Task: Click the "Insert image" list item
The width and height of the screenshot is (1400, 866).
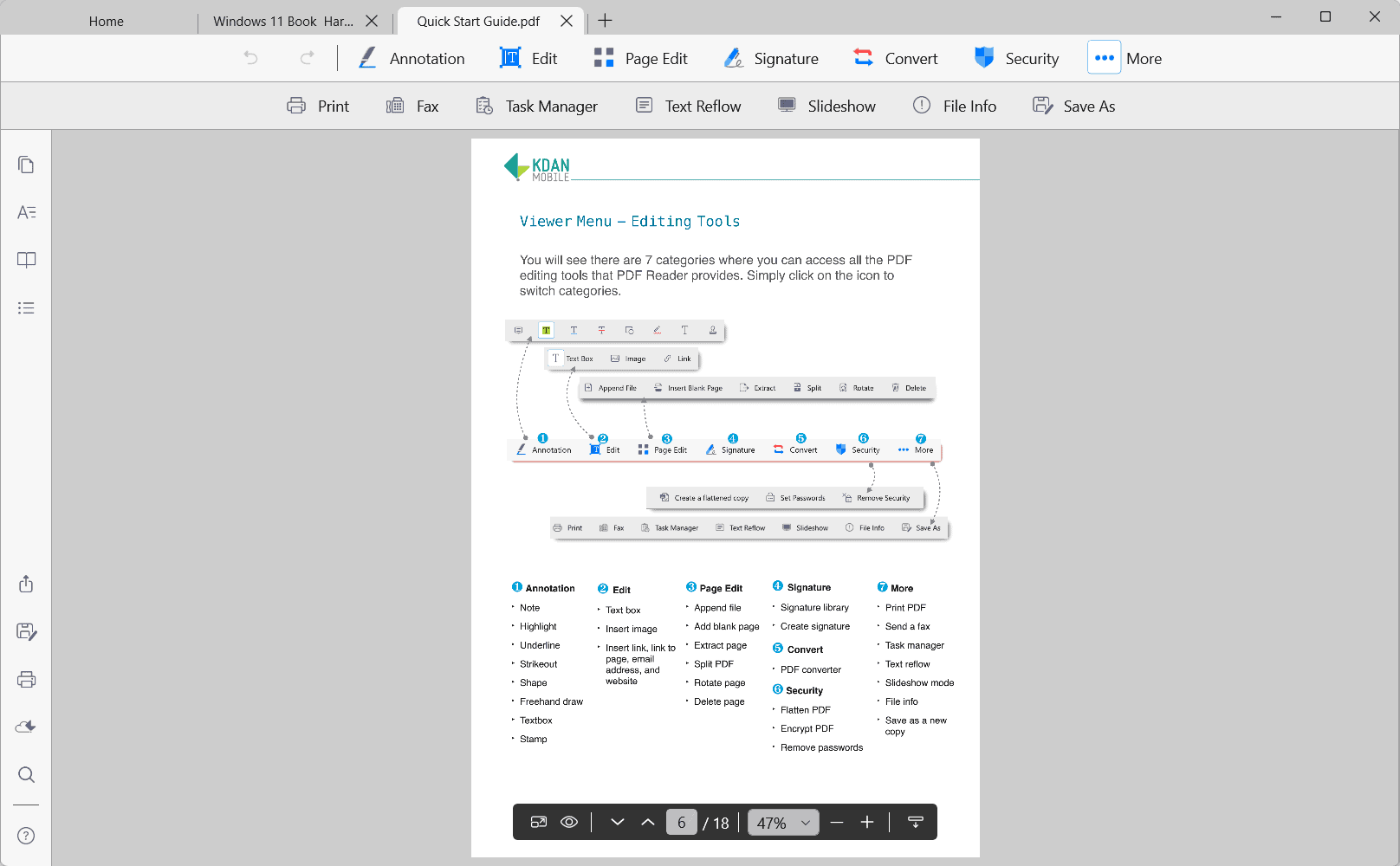Action: [631, 629]
